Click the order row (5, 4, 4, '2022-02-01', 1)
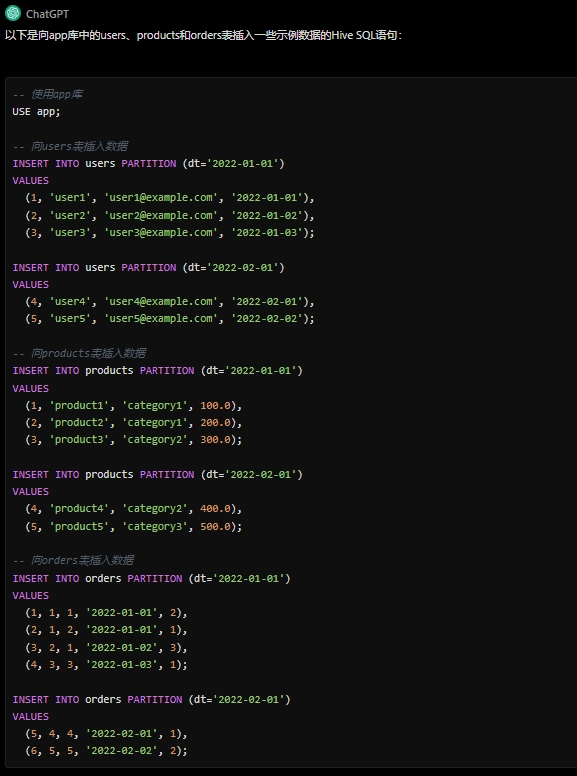The image size is (577, 776). tap(106, 733)
